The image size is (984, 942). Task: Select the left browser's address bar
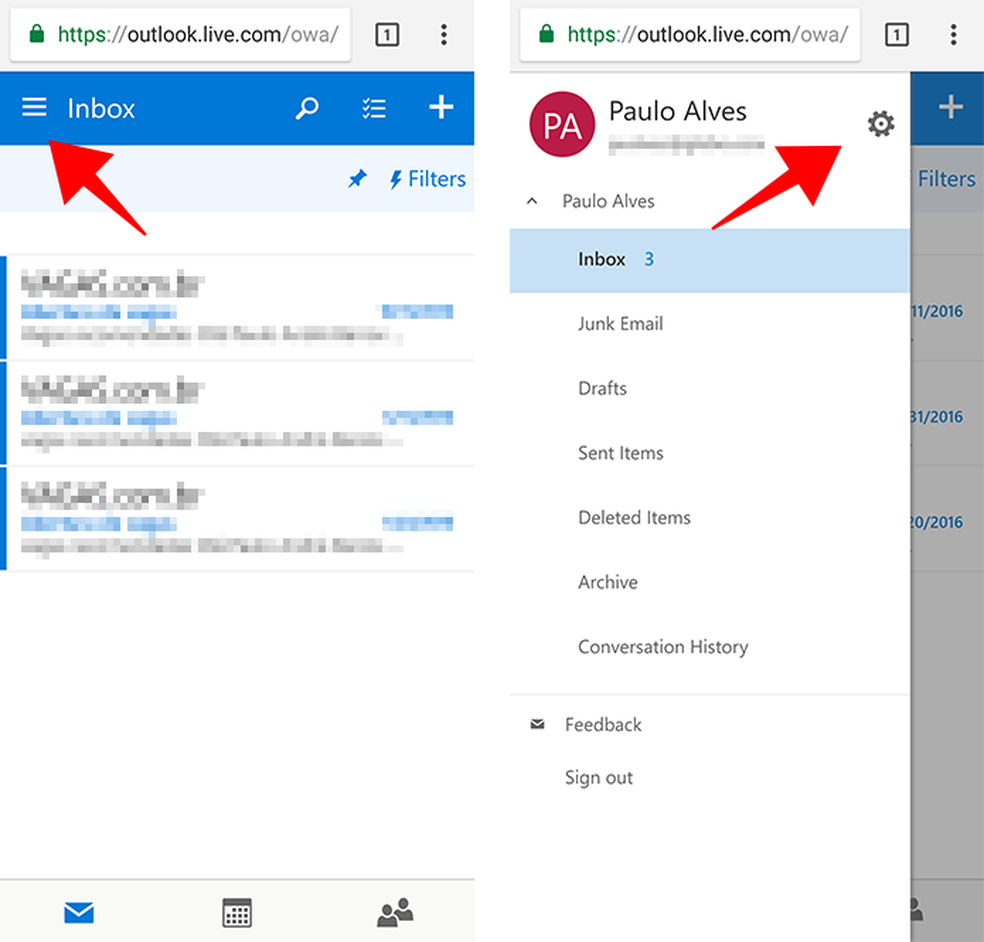181,35
